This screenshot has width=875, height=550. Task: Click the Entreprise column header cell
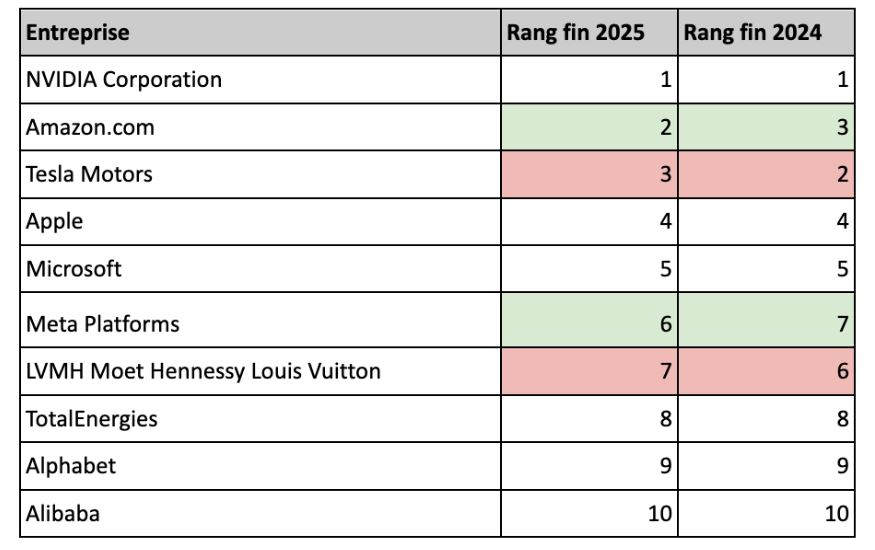[x=260, y=33]
